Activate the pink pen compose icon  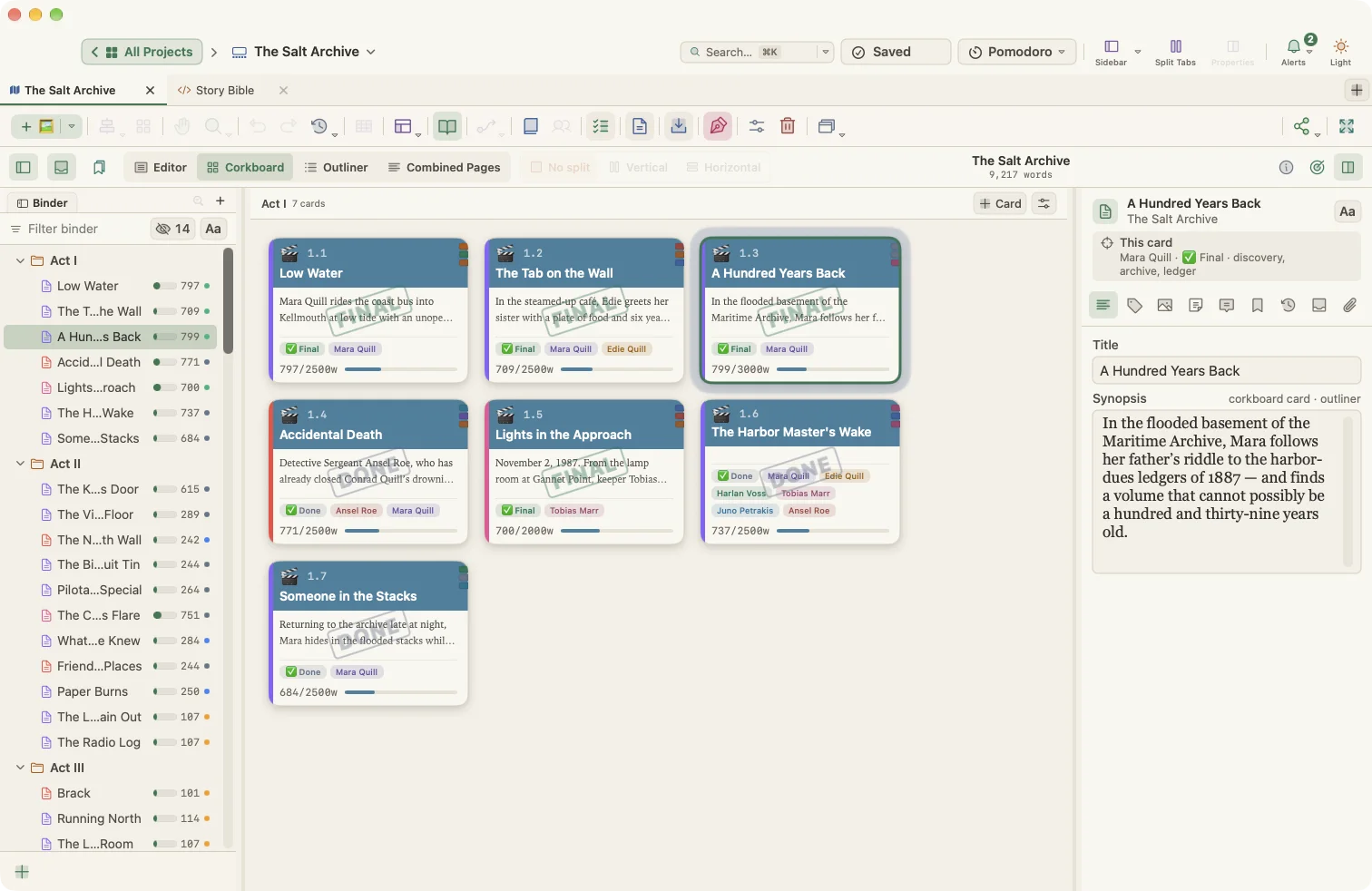(x=718, y=126)
